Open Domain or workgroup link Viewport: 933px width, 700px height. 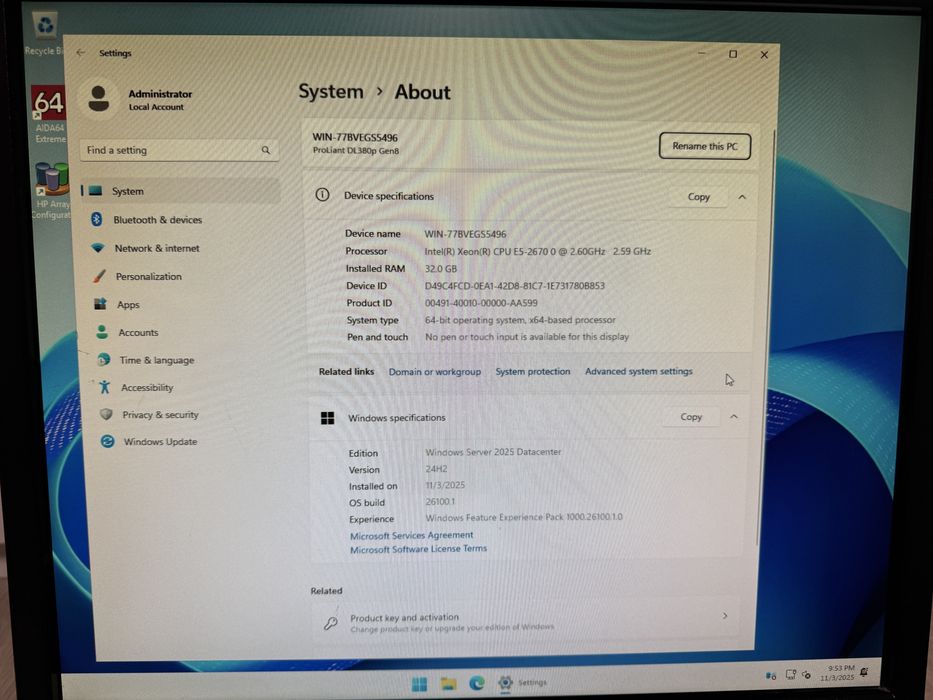[x=434, y=371]
